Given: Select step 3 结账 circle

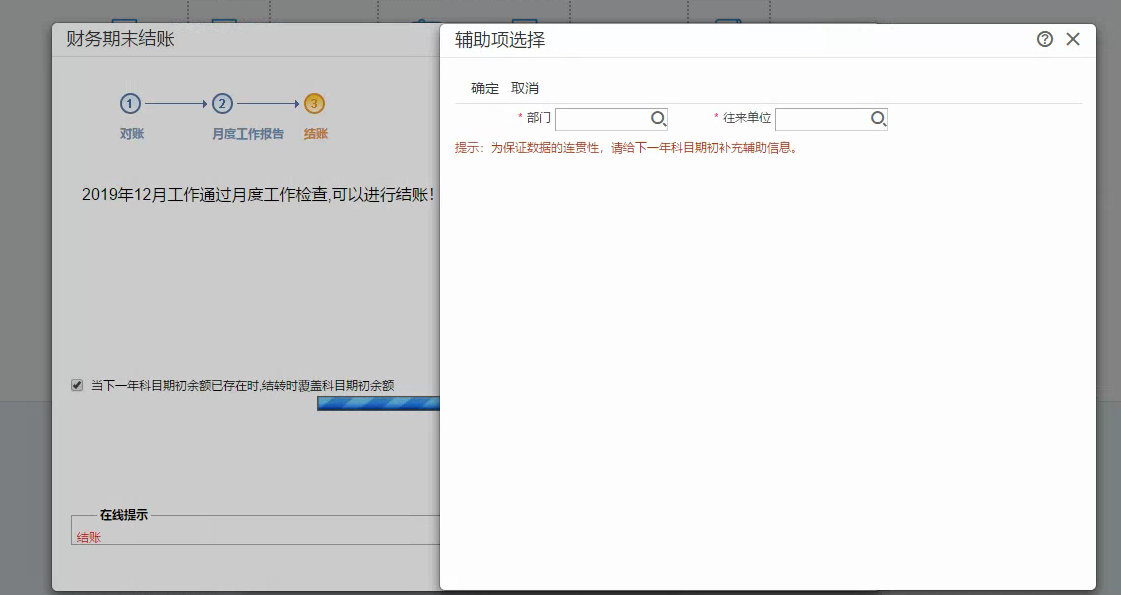Looking at the screenshot, I should (x=314, y=104).
